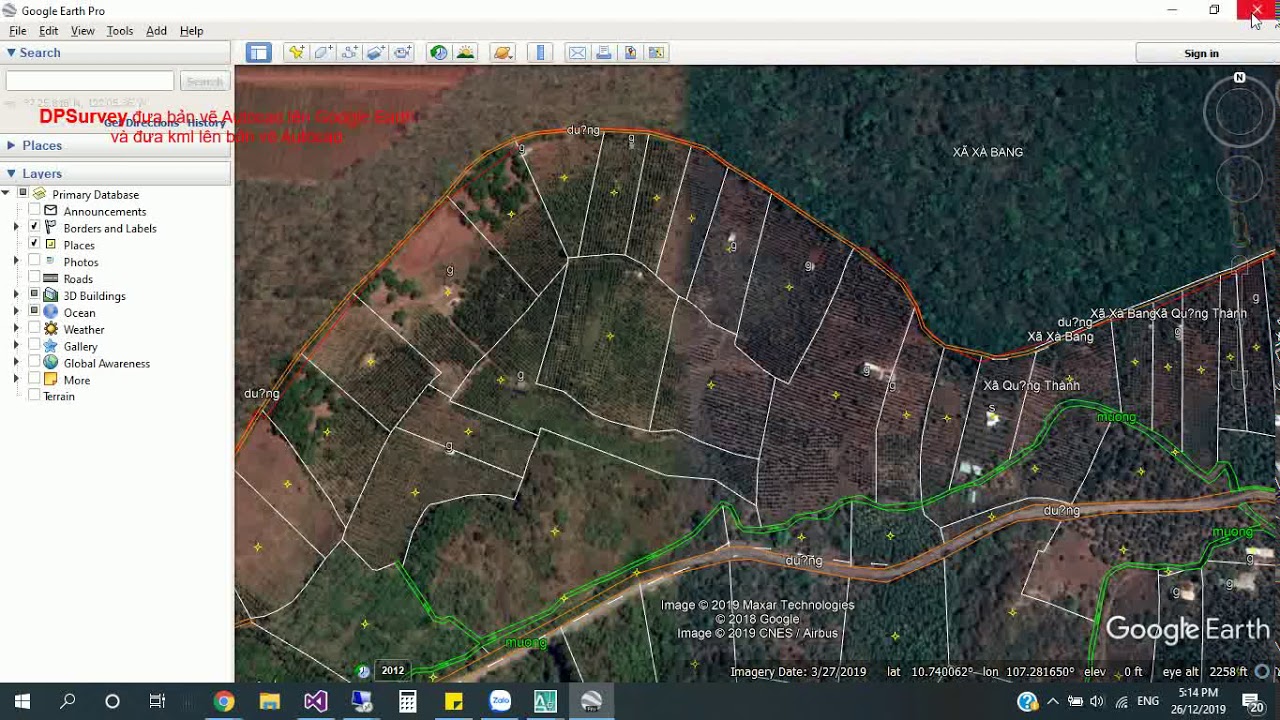
Task: Add a placemark with the yellow pushpin tool
Action: (296, 53)
